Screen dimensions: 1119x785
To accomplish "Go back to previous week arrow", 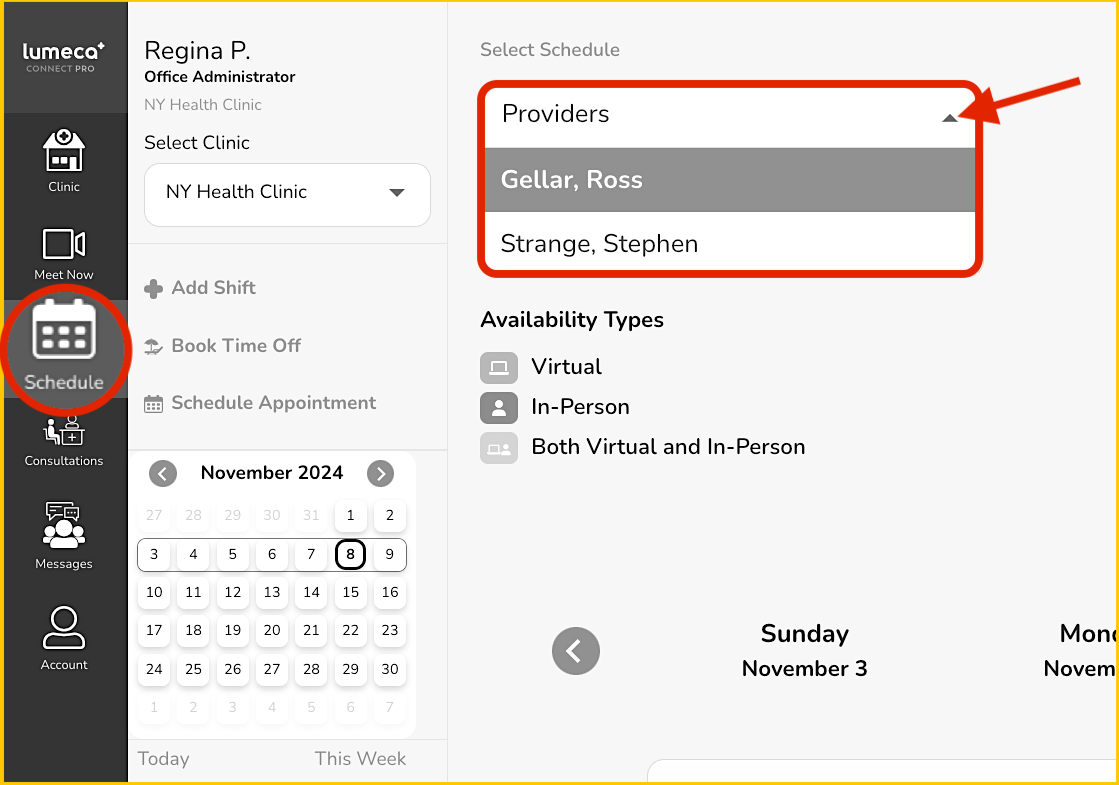I will click(x=575, y=651).
